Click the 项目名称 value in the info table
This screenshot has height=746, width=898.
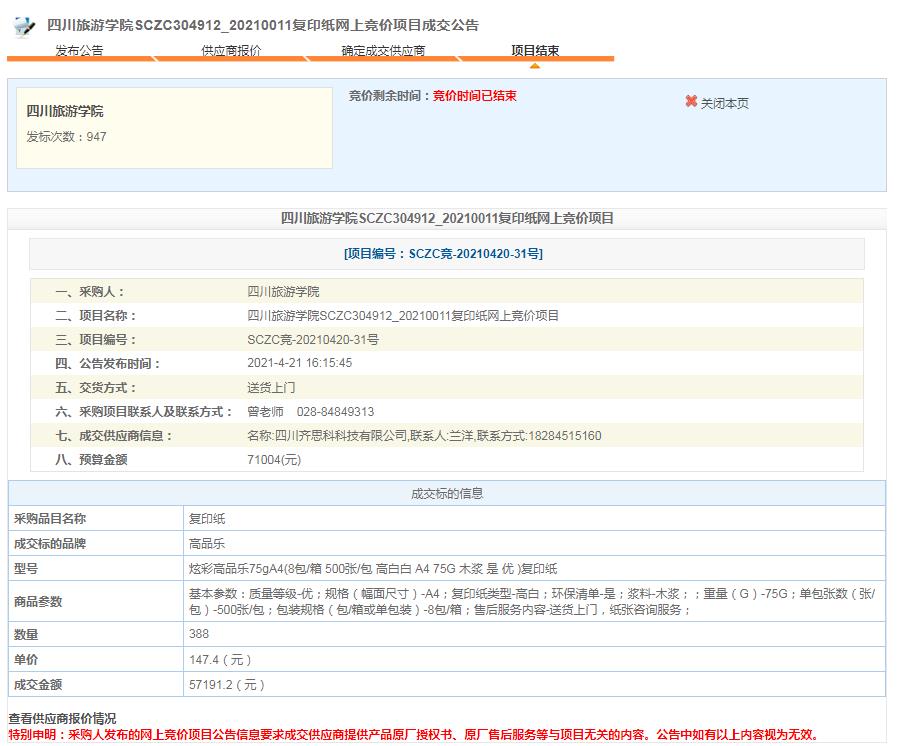click(403, 315)
